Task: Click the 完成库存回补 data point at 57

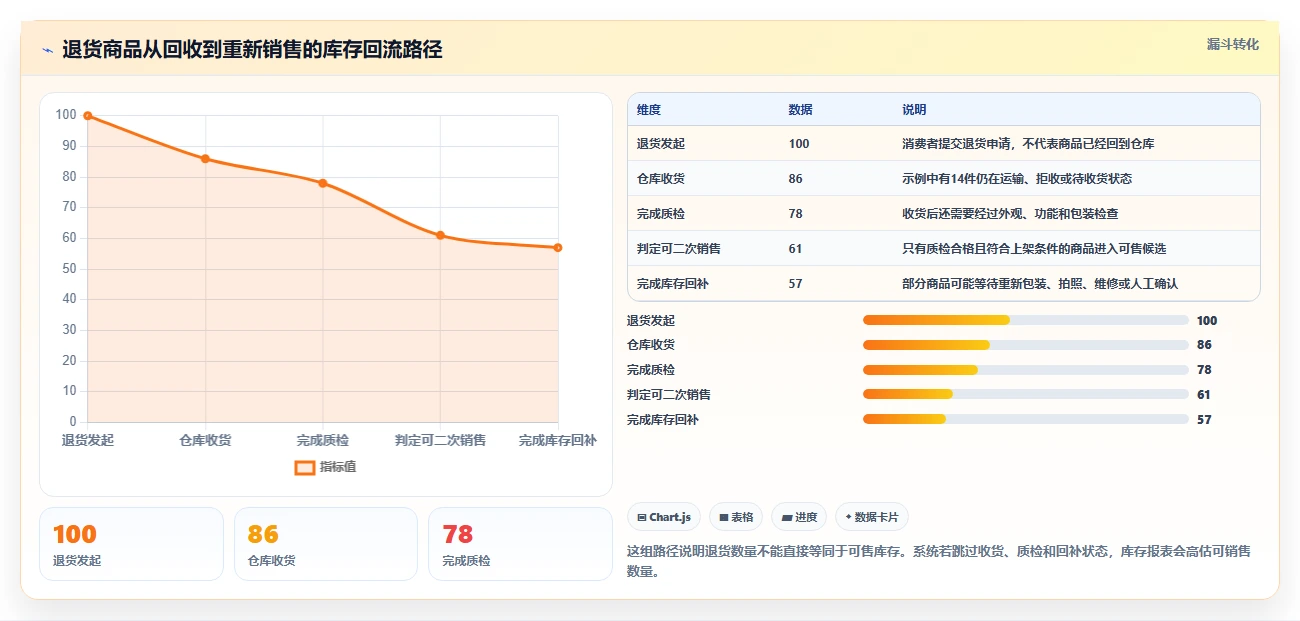Action: point(557,247)
